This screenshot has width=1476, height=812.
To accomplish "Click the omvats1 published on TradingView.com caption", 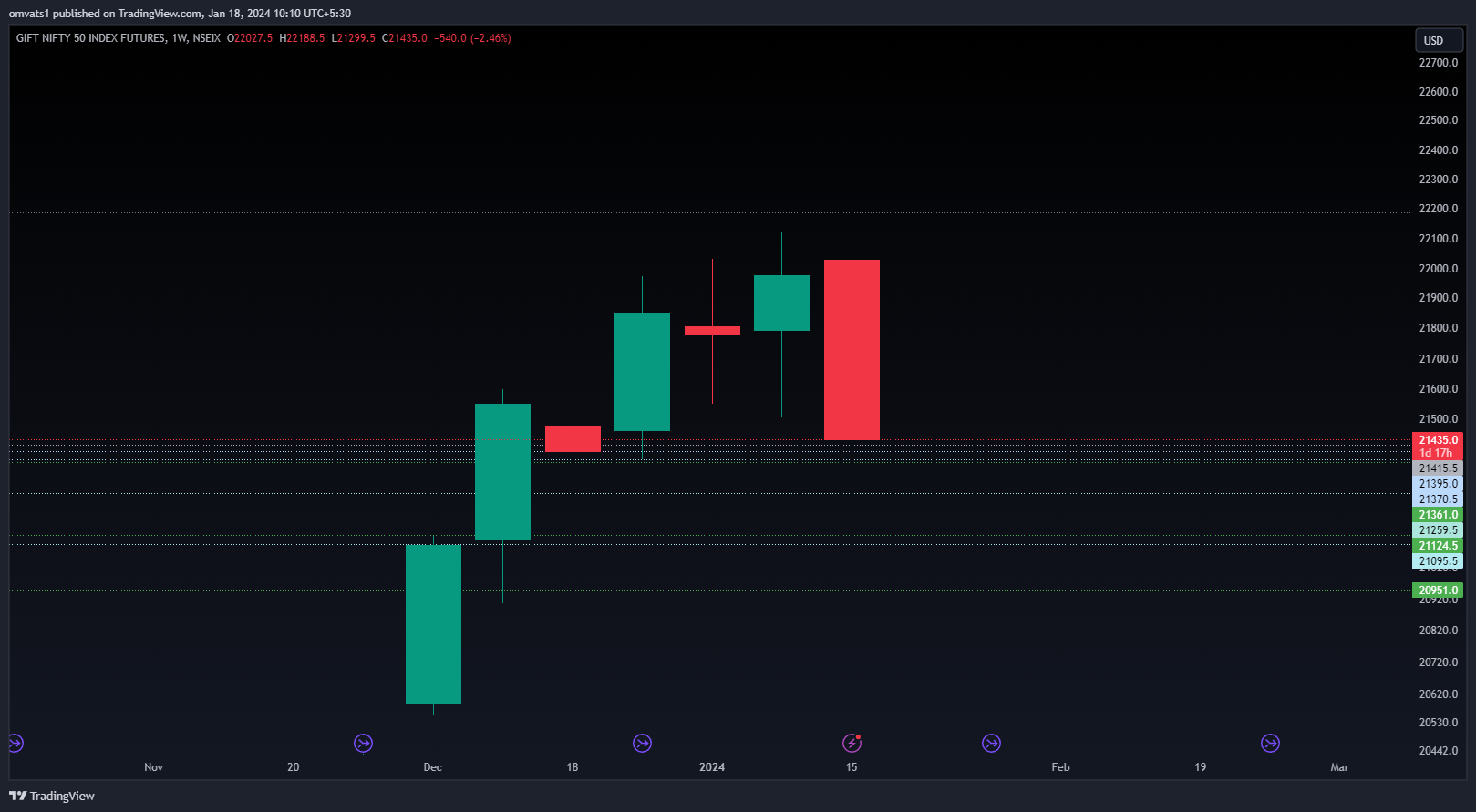I will tap(180, 14).
